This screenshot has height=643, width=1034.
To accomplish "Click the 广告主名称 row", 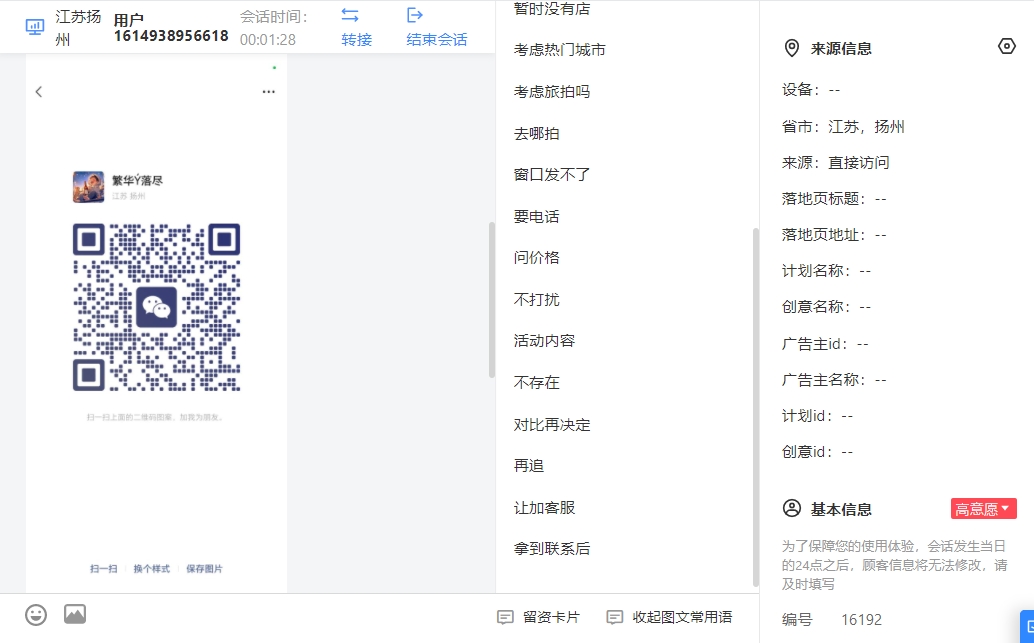I will [x=834, y=380].
